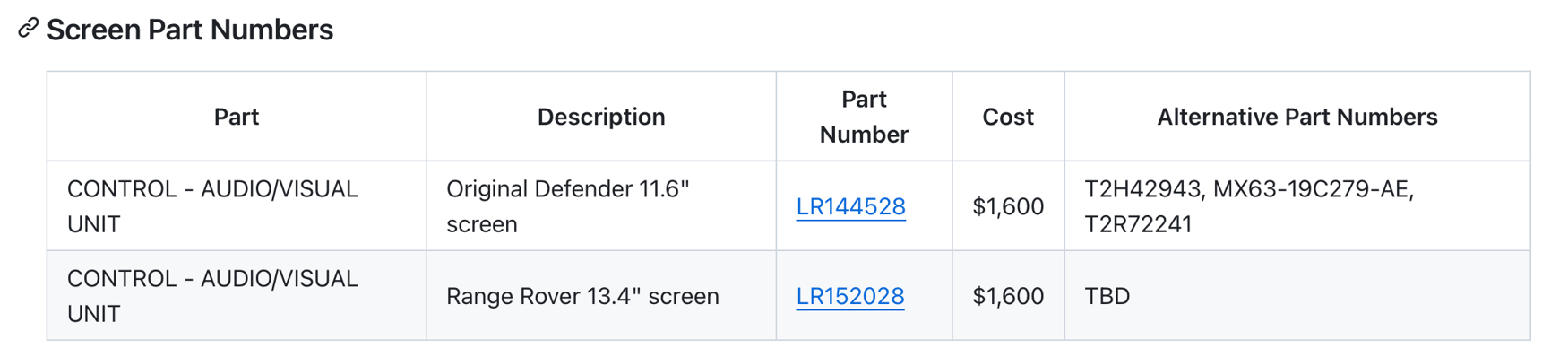Click the $1,600 cost in Defender row

[x=1008, y=206]
